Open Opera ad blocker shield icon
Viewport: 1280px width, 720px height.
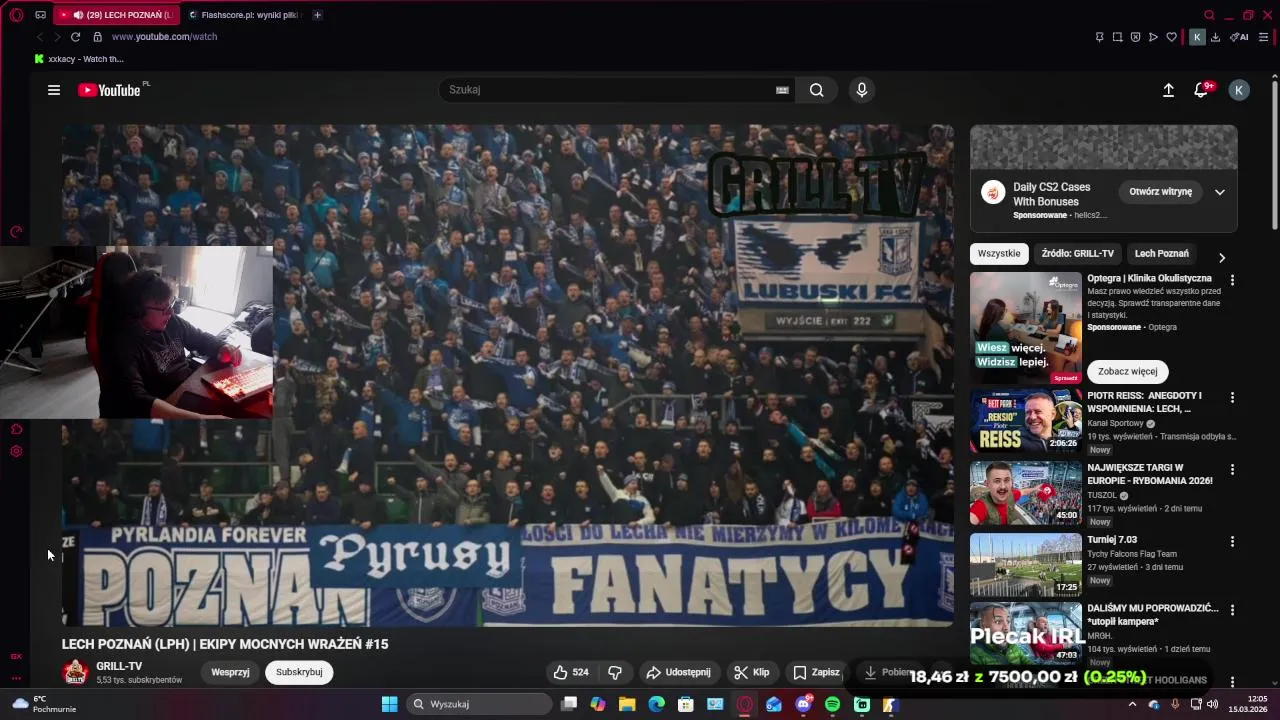click(1135, 37)
